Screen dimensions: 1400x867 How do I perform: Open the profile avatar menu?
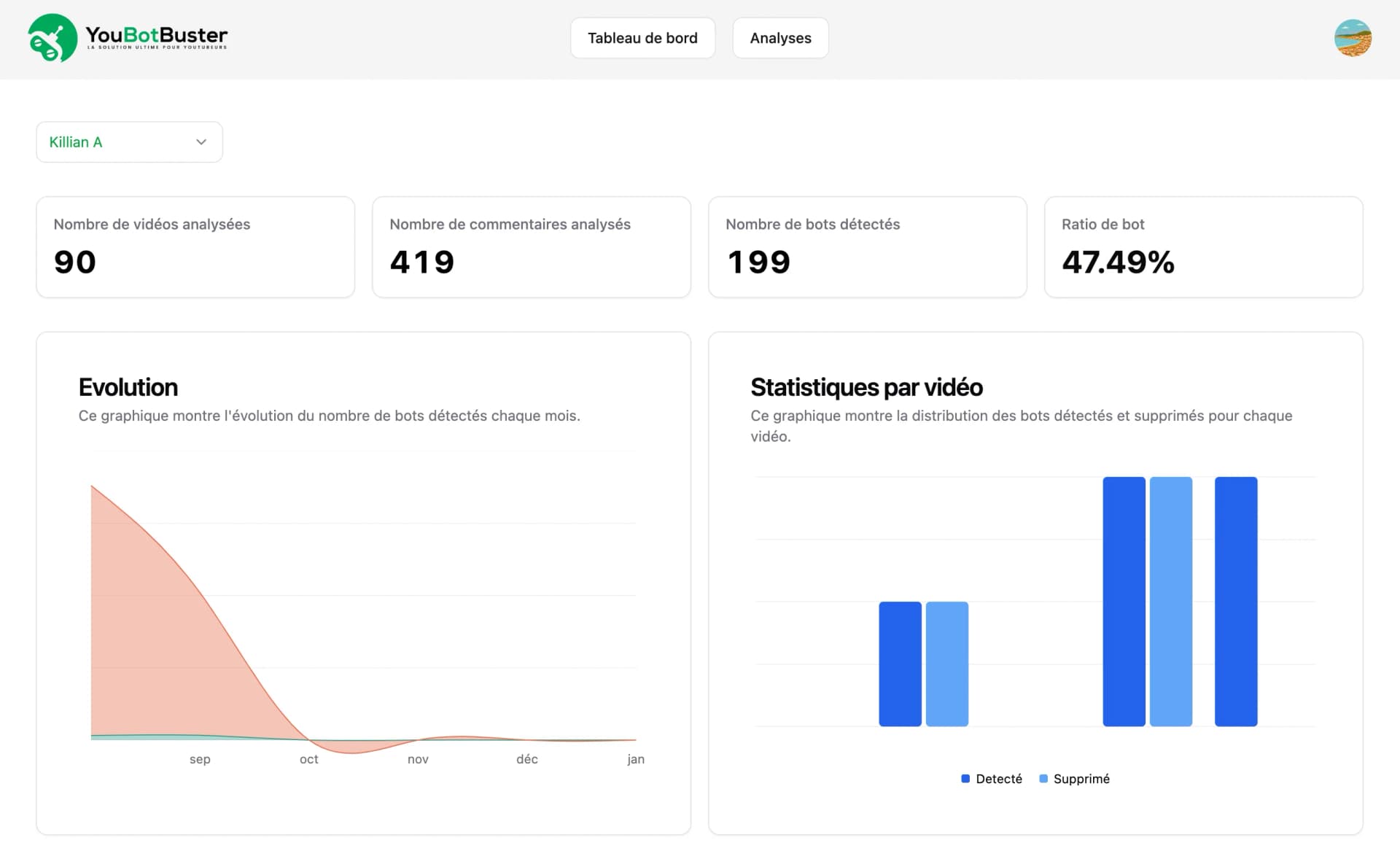1353,38
